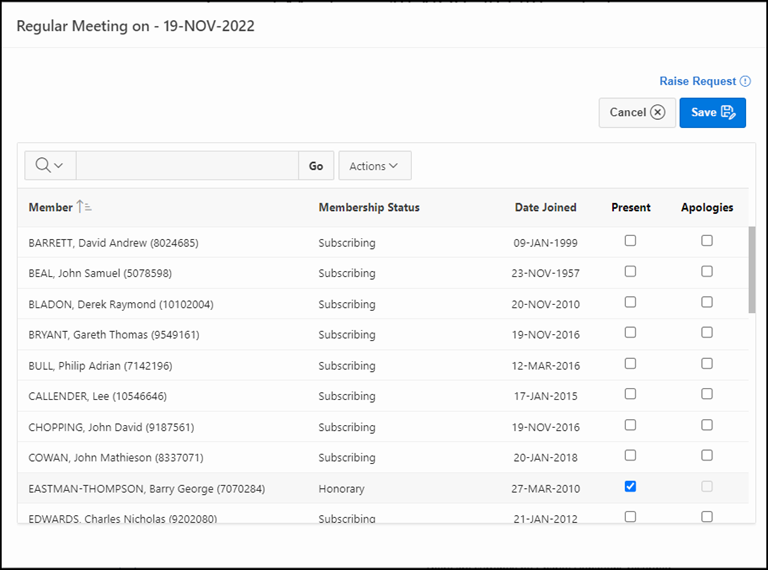Click the sort ascending icon beside Member
This screenshot has width=768, height=570.
[x=84, y=207]
